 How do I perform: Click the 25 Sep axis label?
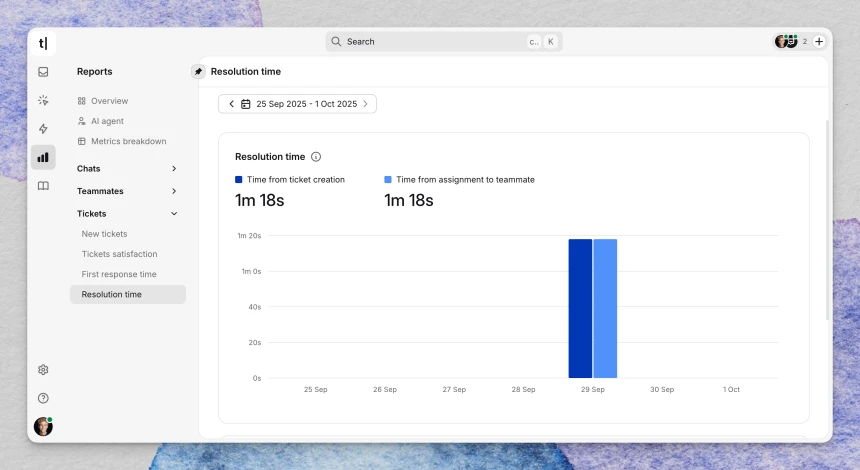tap(315, 389)
